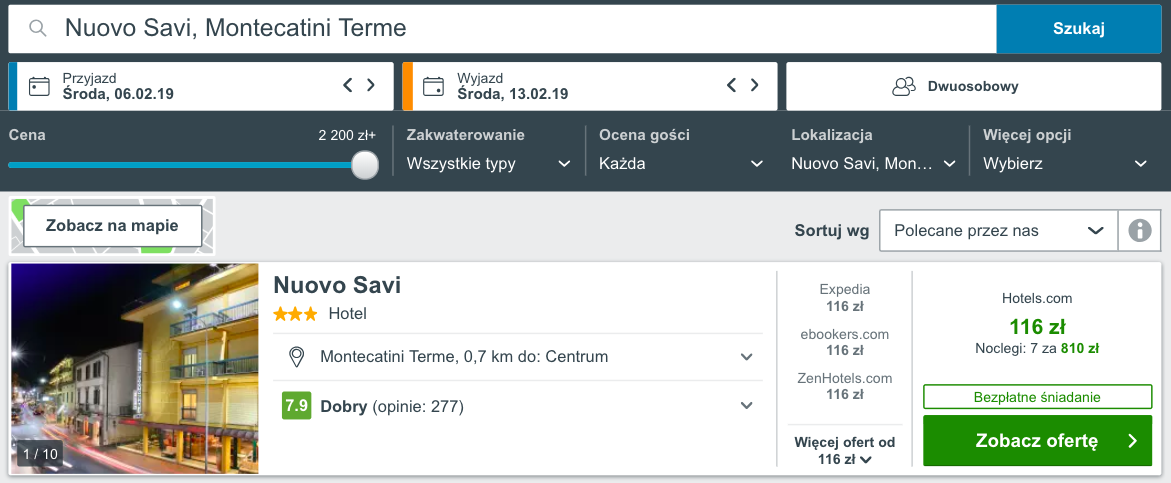Image resolution: width=1171 pixels, height=483 pixels.
Task: Select ZenHotels.com 116 zł offer
Action: coord(845,386)
